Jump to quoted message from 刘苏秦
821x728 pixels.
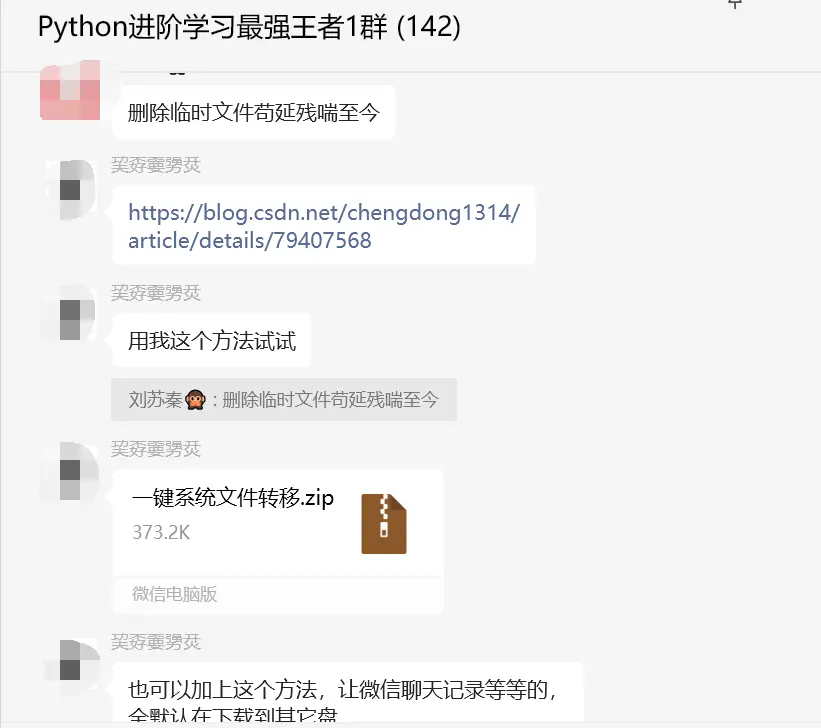tap(284, 400)
